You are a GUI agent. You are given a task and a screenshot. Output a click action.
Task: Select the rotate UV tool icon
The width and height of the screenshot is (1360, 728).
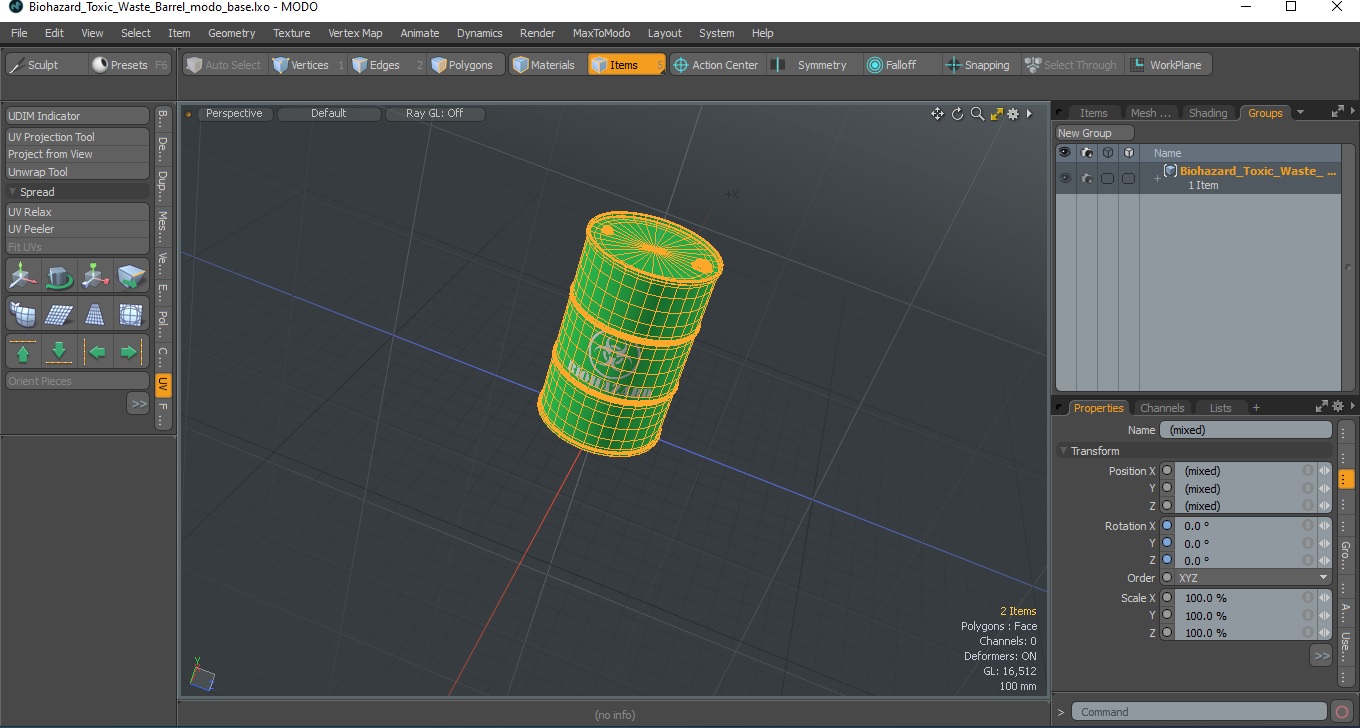point(59,275)
